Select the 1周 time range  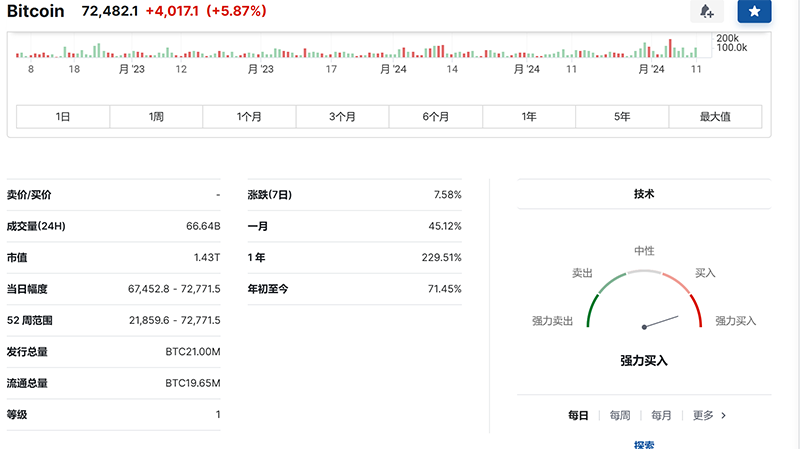tap(156, 117)
